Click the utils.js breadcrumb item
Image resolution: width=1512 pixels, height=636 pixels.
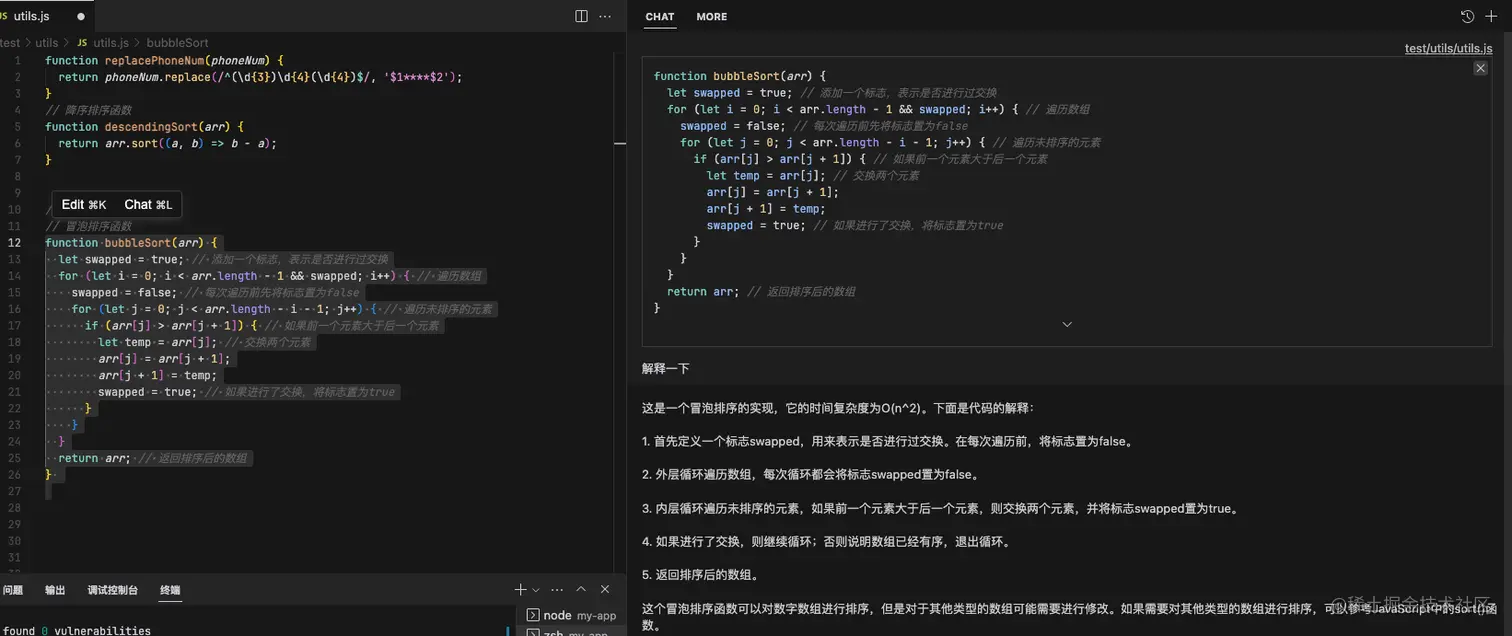110,43
